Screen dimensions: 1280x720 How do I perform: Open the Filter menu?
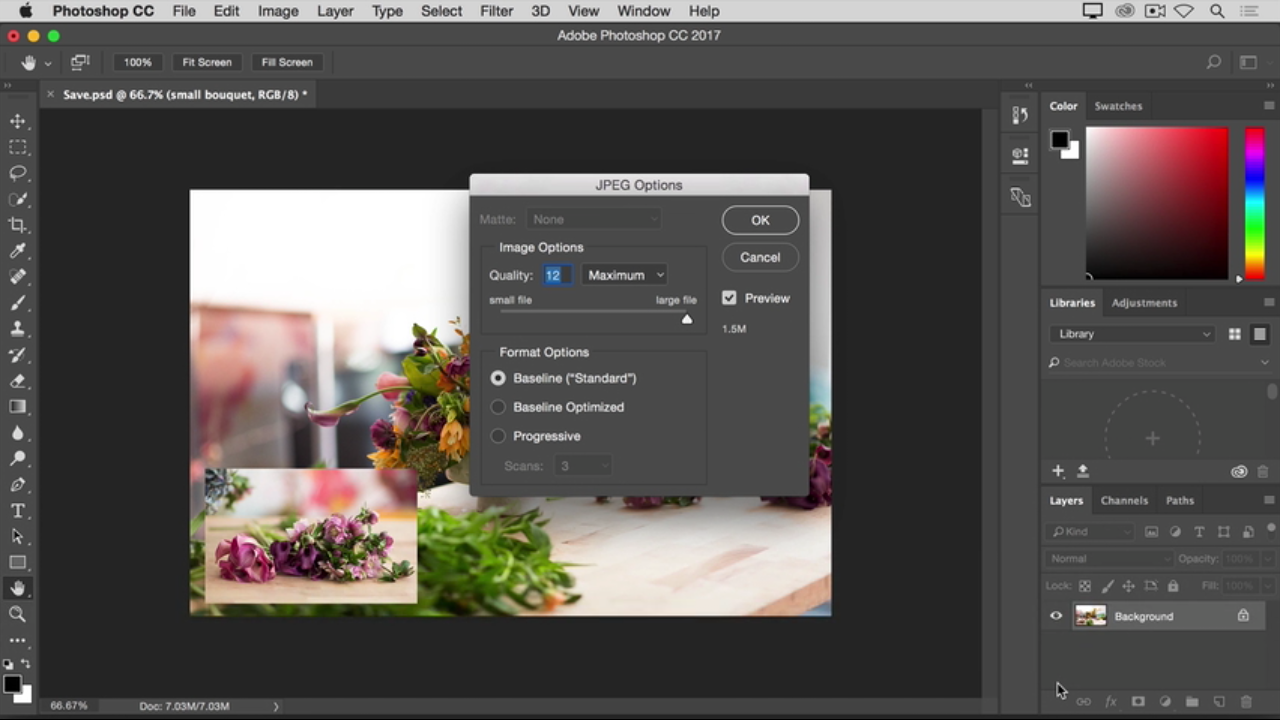[496, 11]
